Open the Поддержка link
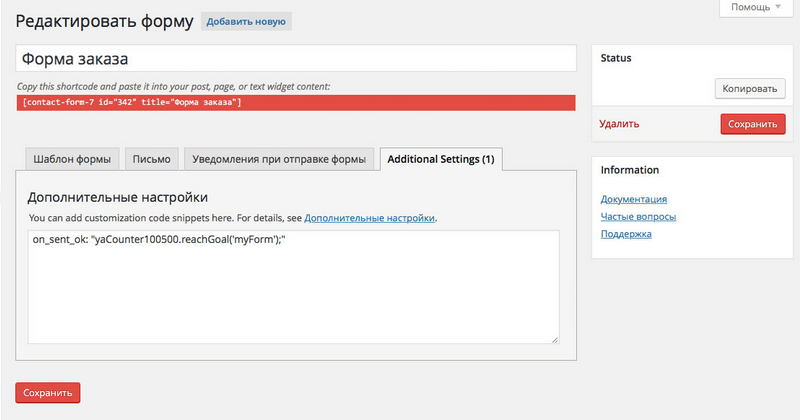The image size is (800, 420). (626, 234)
